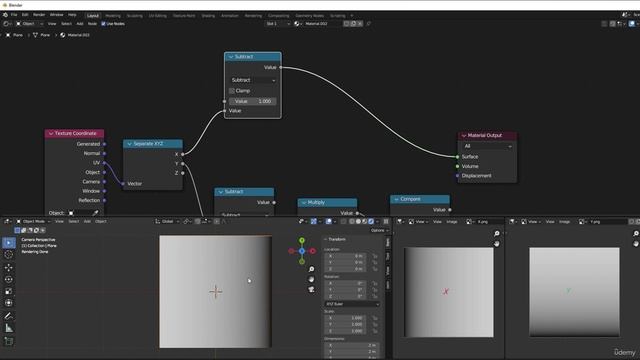Image resolution: width=640 pixels, height=360 pixels.
Task: Toggle X-ray mode in 3D viewport header
Action: coord(344,221)
